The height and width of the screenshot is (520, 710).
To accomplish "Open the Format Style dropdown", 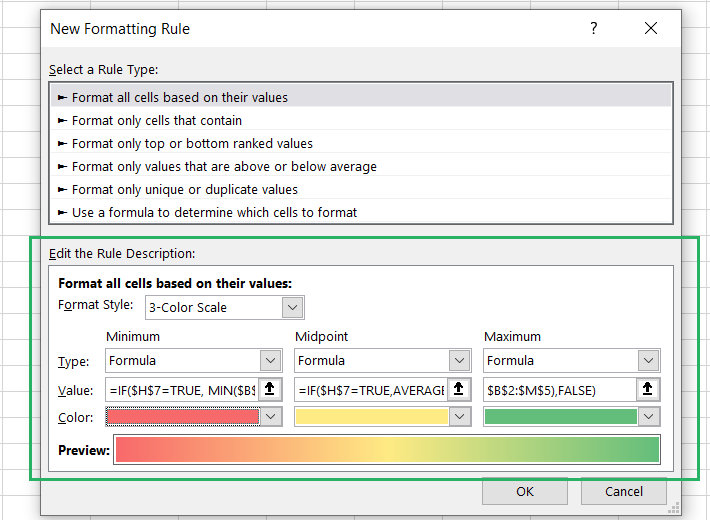I will [292, 307].
